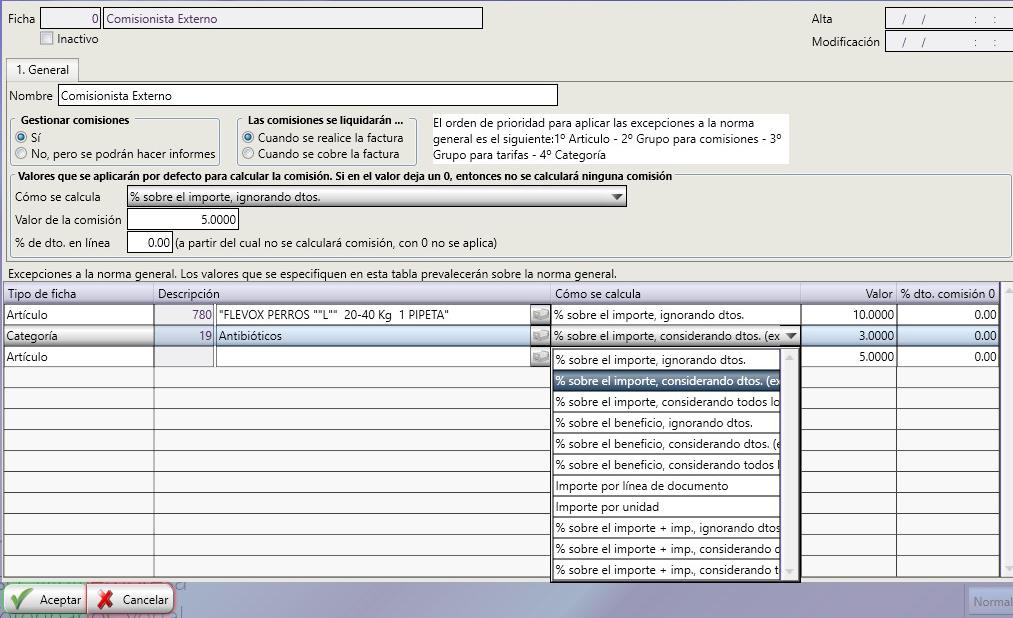Toggle the Inactivo checkbox
The width and height of the screenshot is (1013, 618).
tap(47, 39)
